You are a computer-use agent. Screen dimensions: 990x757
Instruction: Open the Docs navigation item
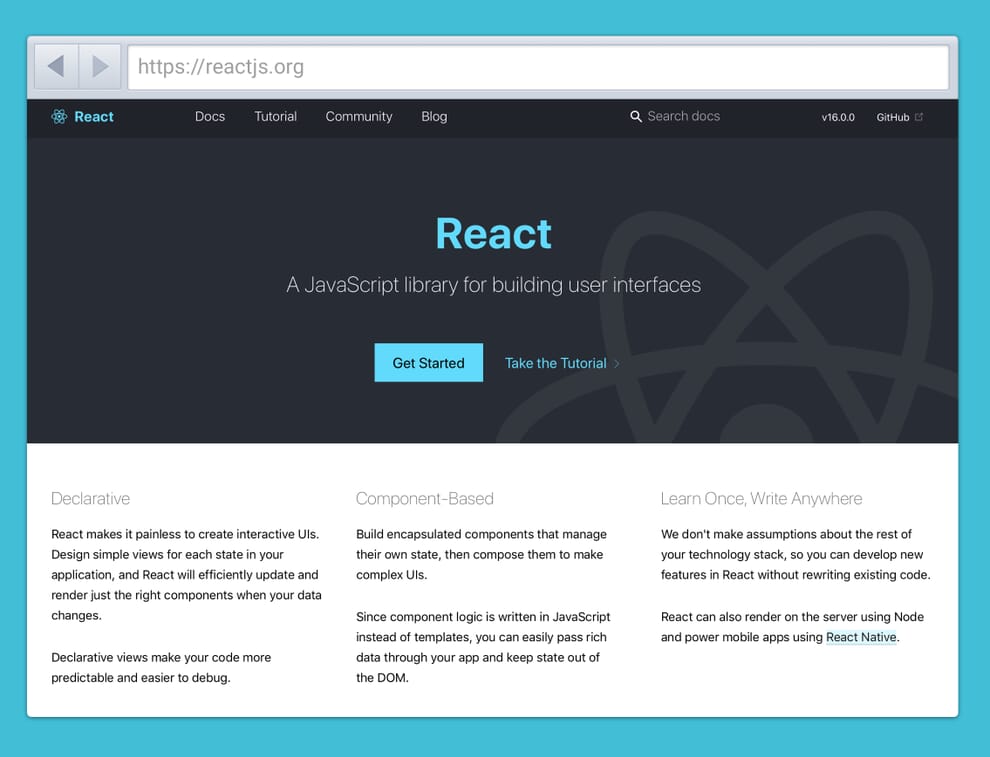click(210, 117)
